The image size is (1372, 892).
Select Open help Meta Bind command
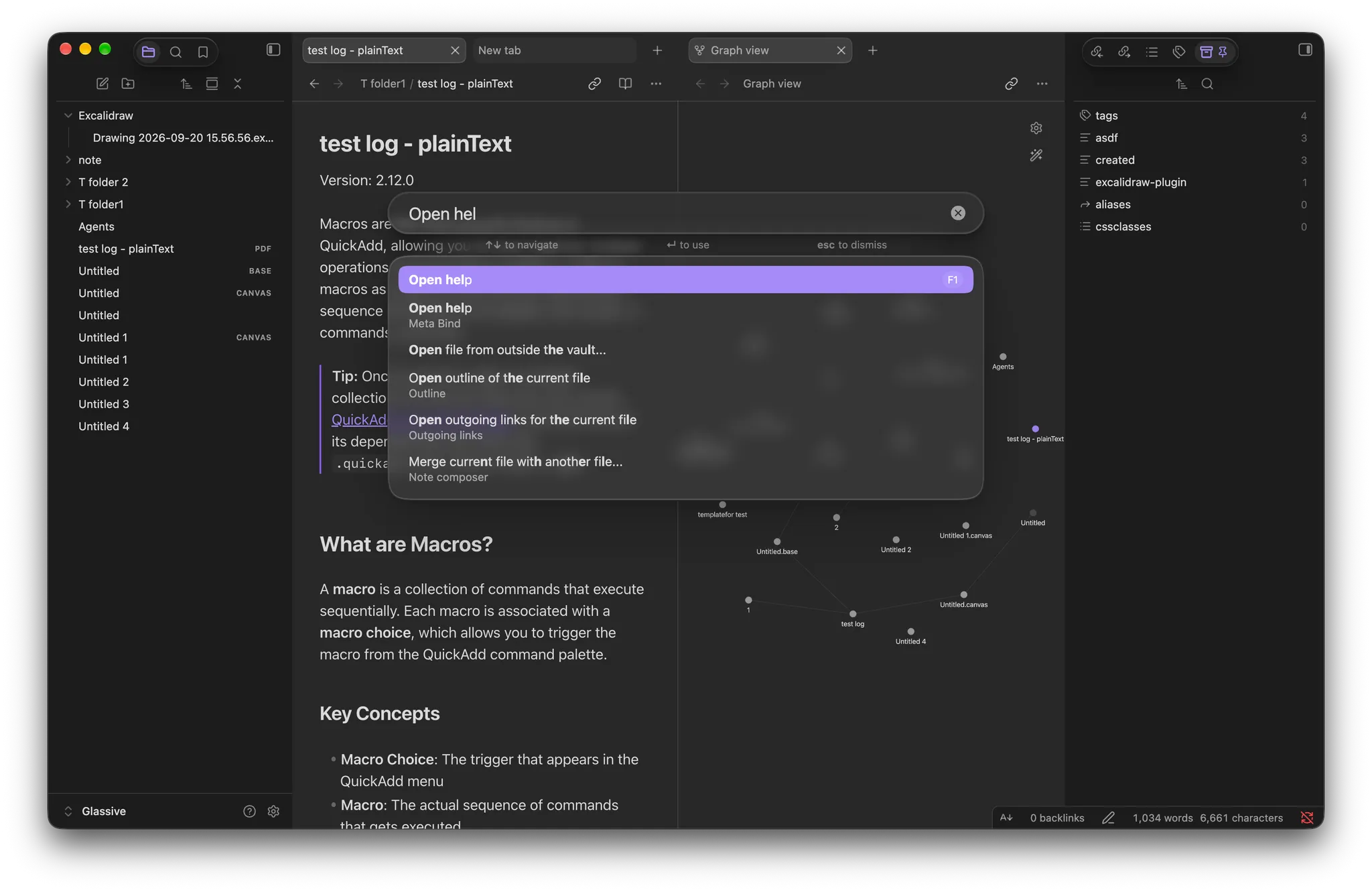click(x=685, y=315)
